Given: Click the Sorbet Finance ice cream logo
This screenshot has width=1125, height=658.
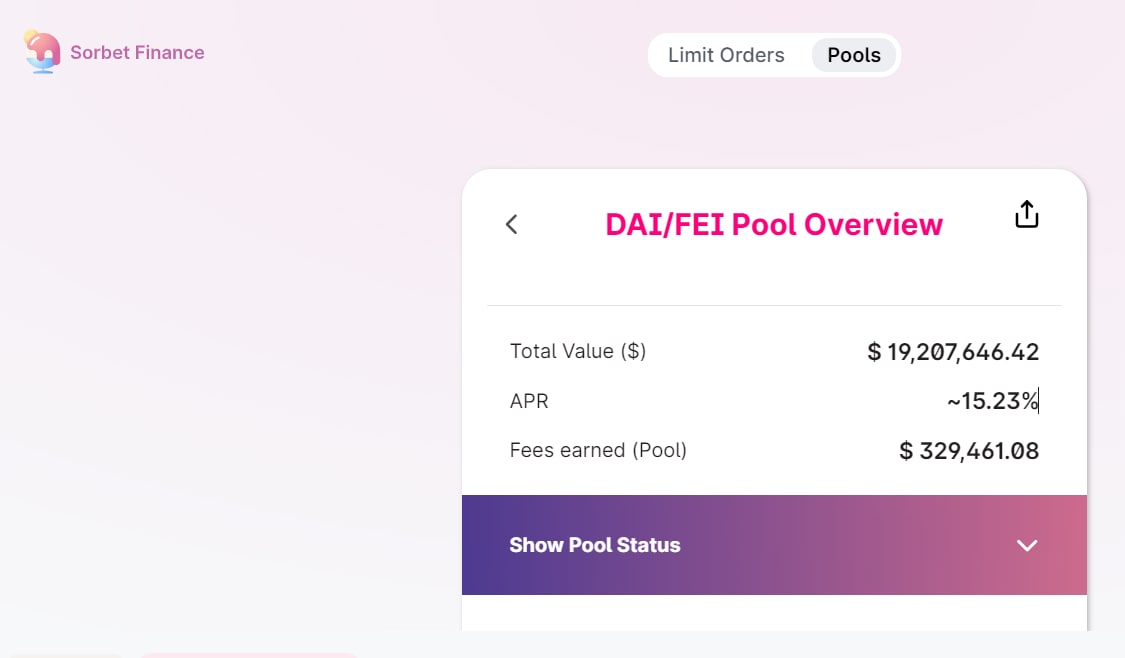Looking at the screenshot, I should [41, 51].
